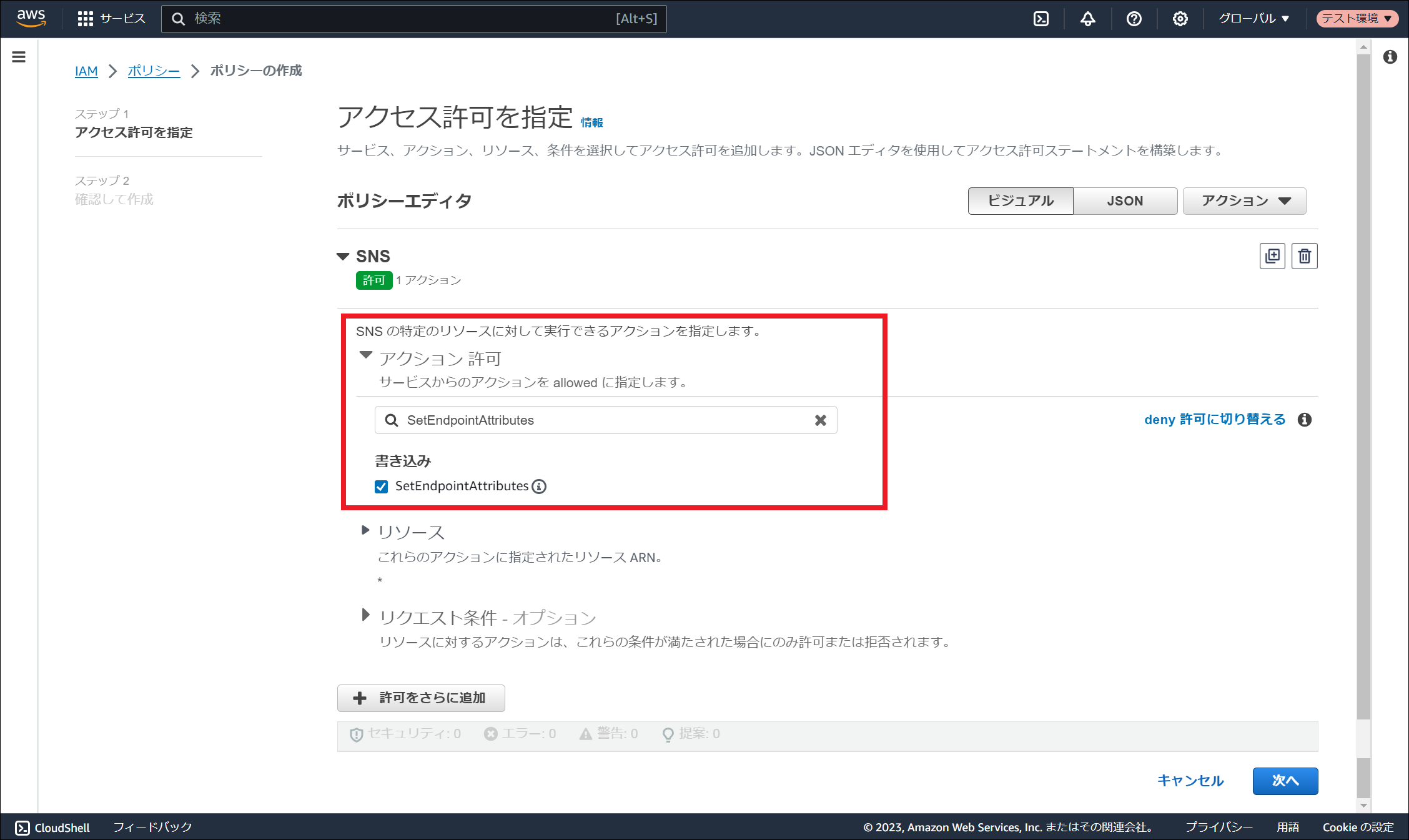Select the ビジュアル editor tab
1409x840 pixels.
(x=1021, y=201)
